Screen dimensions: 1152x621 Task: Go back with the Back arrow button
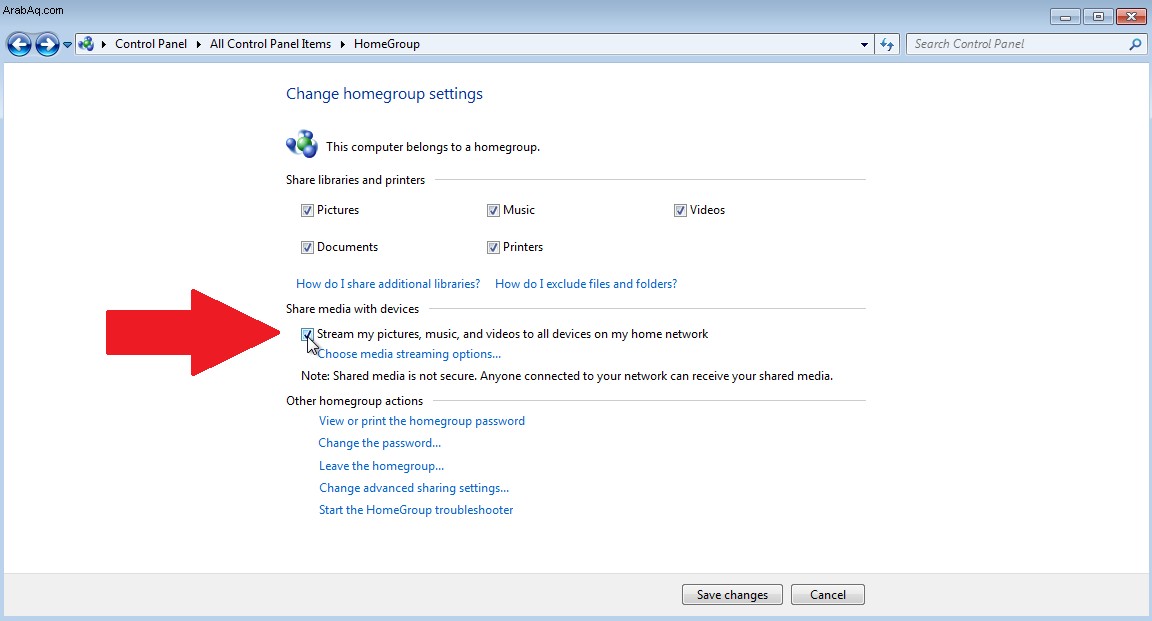click(19, 44)
